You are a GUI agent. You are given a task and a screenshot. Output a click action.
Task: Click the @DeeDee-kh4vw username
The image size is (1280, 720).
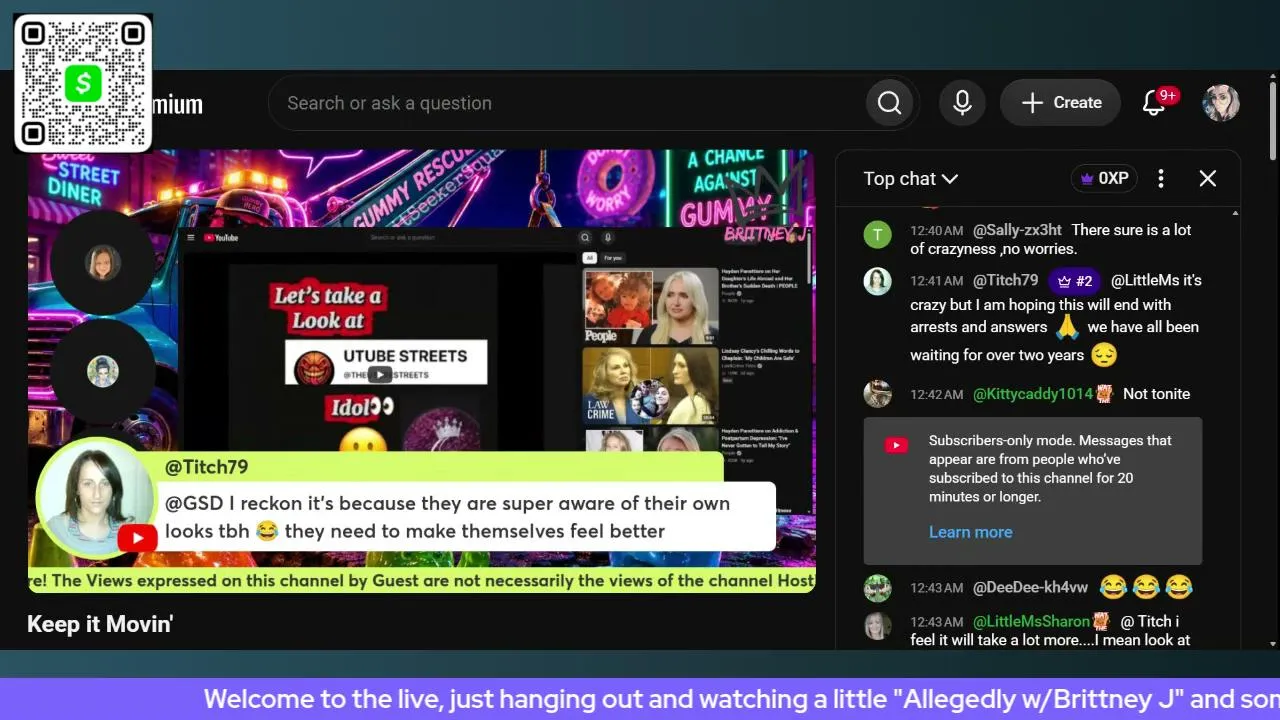(x=1030, y=587)
